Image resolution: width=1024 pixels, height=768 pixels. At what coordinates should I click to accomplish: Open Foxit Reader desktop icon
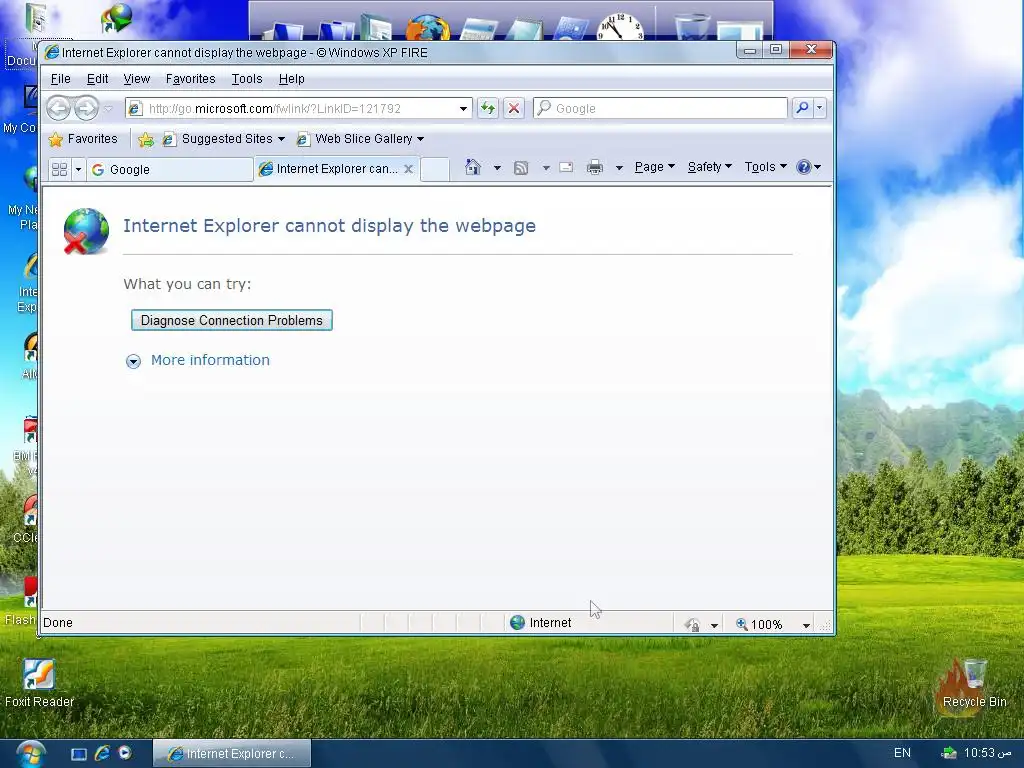pyautogui.click(x=39, y=683)
